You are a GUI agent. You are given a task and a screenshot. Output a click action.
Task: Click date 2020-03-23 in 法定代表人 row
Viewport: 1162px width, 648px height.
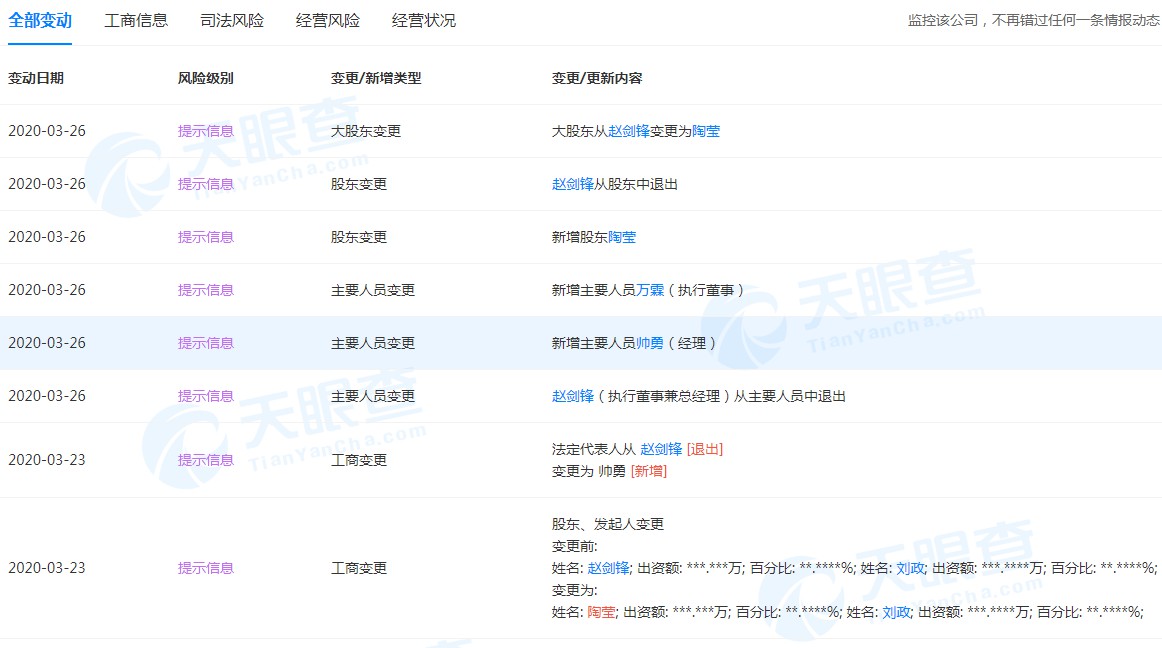tap(47, 460)
